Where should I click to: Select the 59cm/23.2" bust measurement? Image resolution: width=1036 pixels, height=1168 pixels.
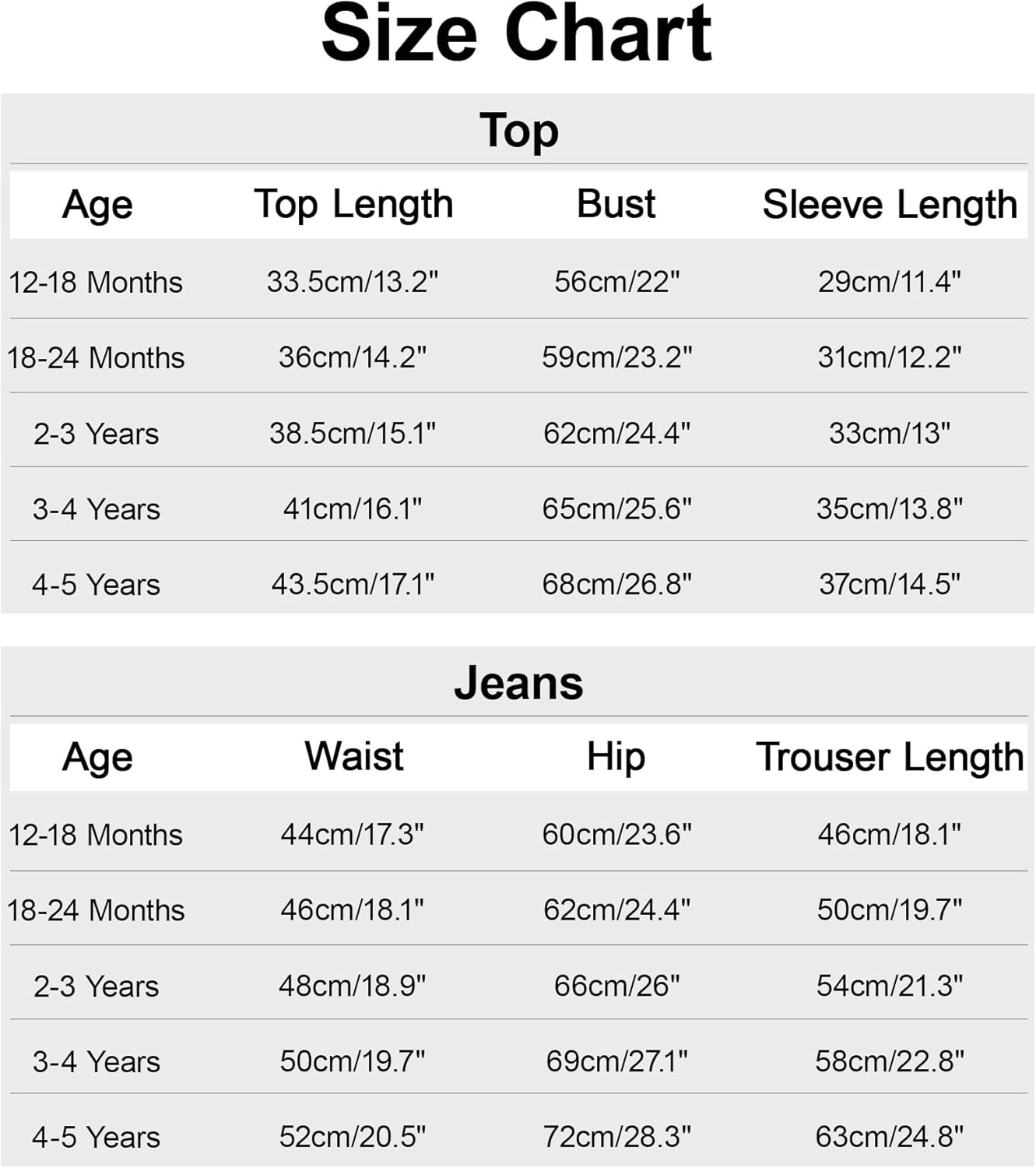coord(616,357)
